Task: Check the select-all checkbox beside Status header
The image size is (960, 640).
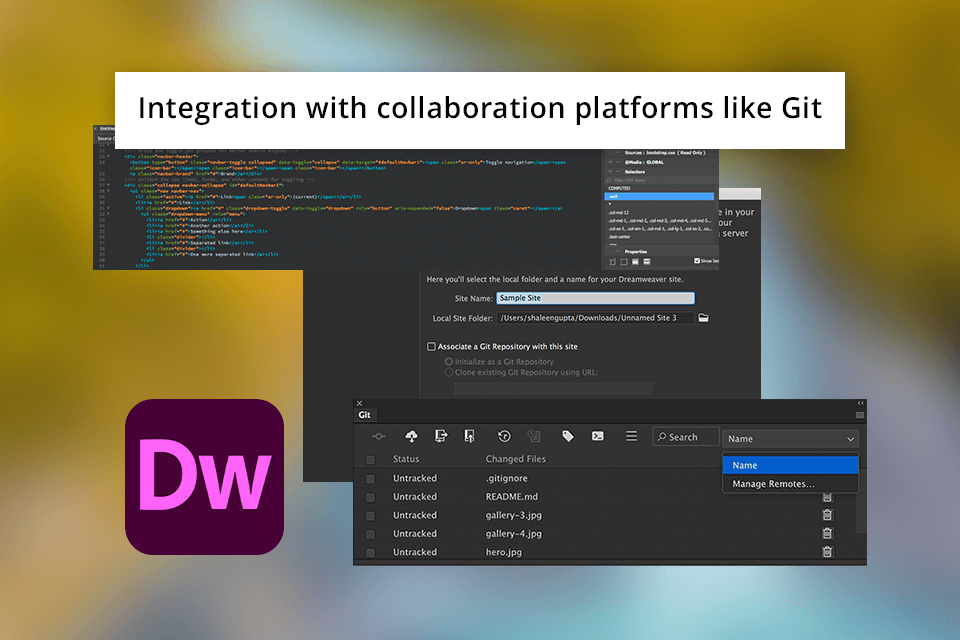Action: [370, 459]
